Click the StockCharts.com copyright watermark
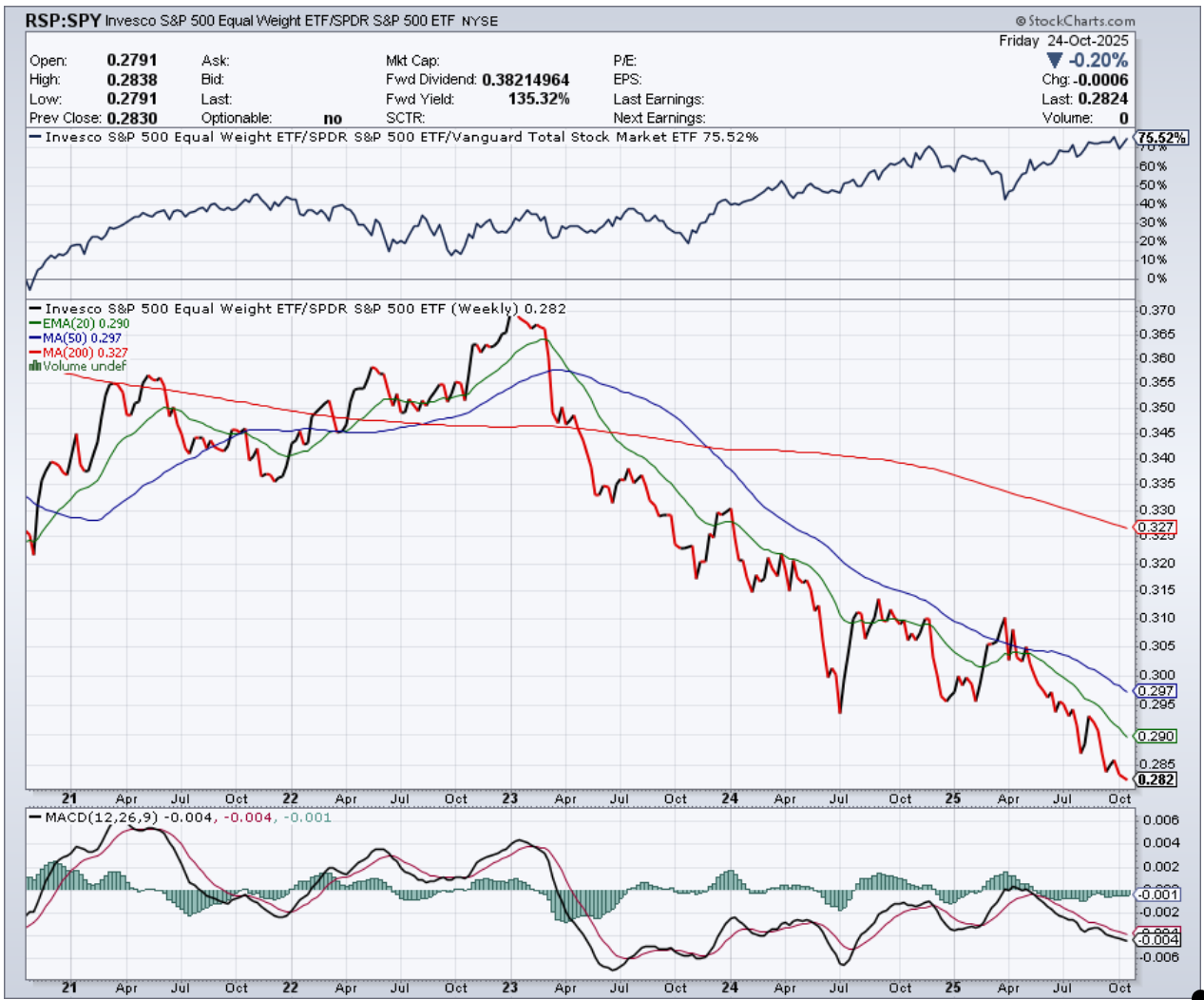The width and height of the screenshot is (1204, 1000). 1075,21
